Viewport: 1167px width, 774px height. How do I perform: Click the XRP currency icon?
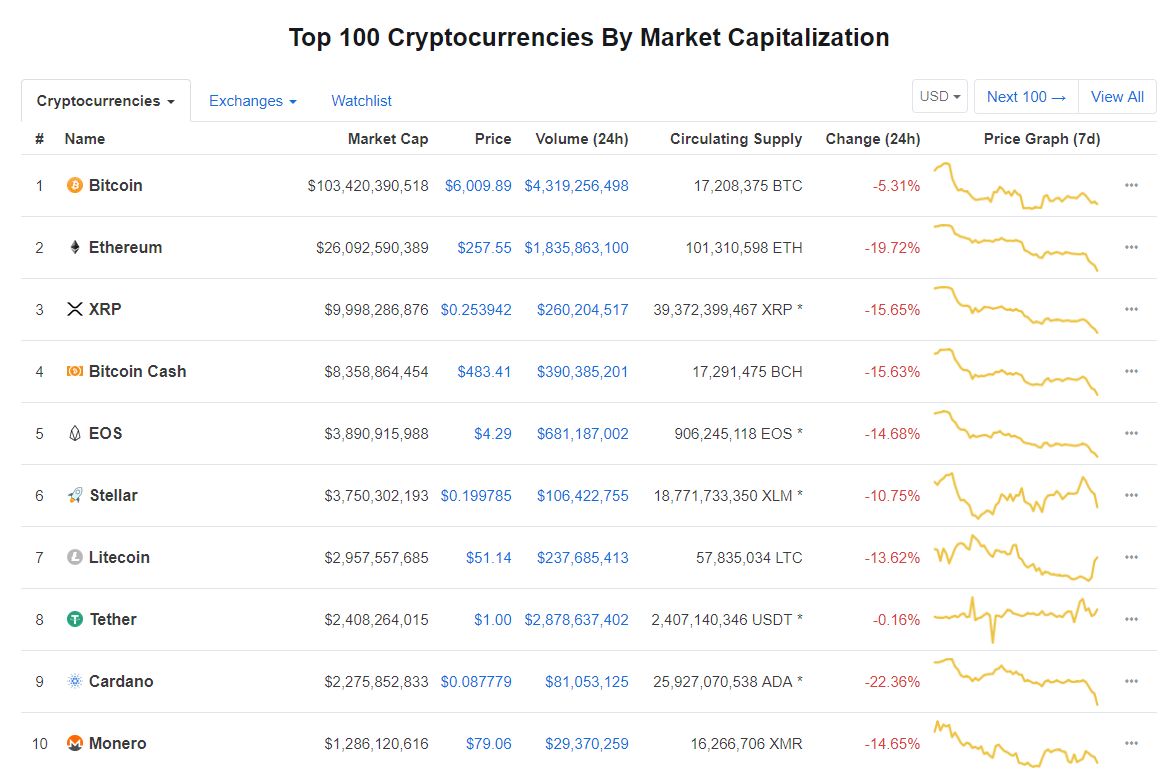(75, 309)
